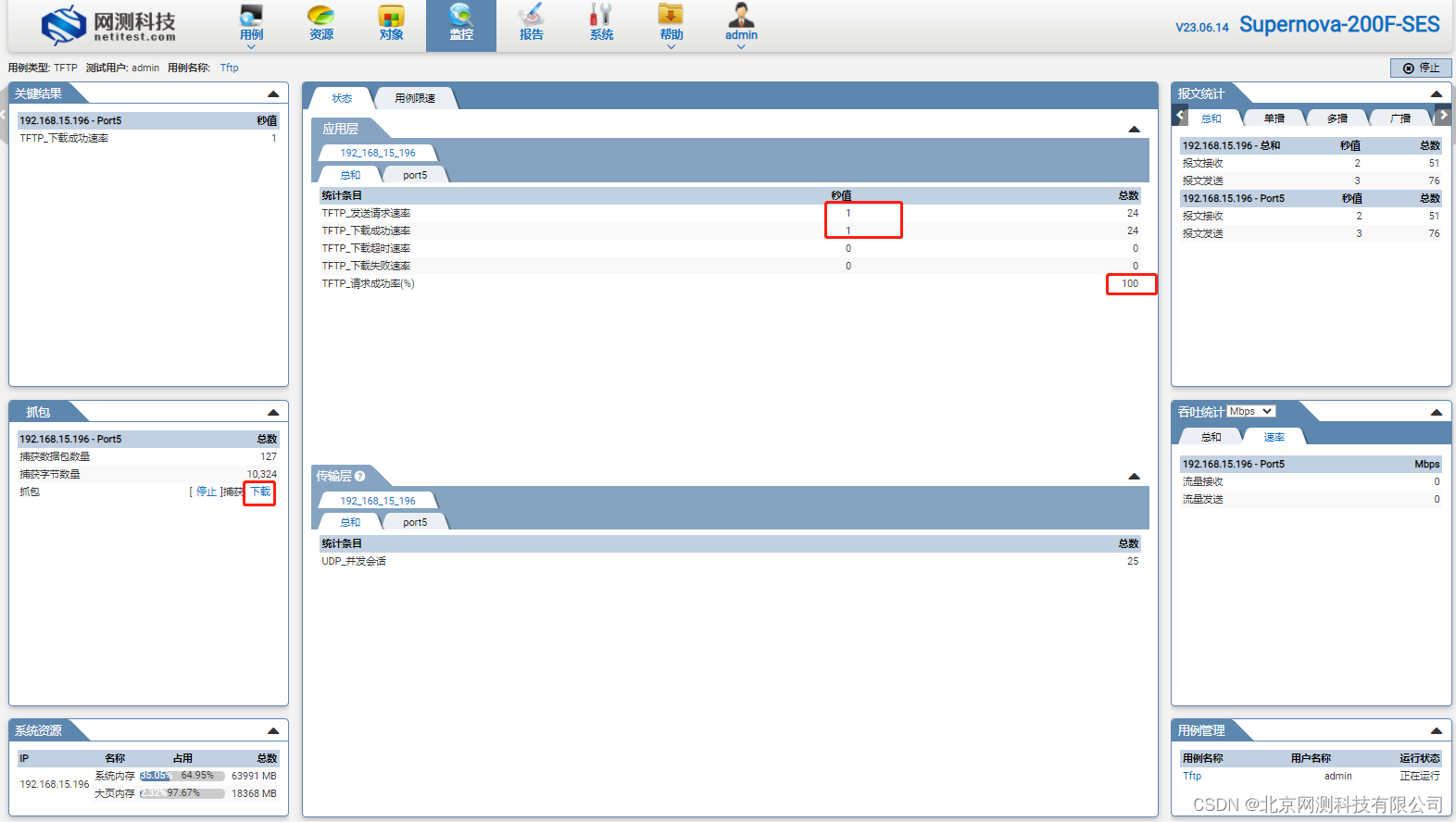
Task: Click the TFTP_下载成功速率 key result row
Action: [148, 138]
